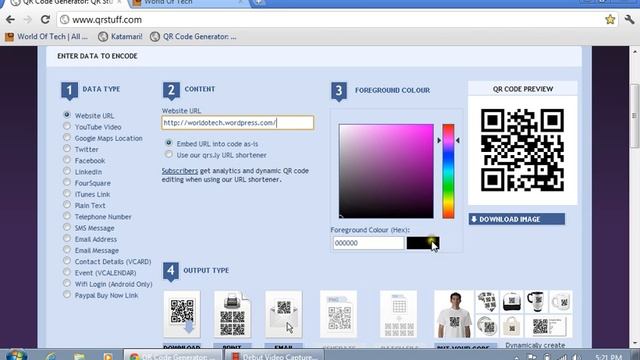Open the Katamari! bookmark

pyautogui.click(x=120, y=37)
